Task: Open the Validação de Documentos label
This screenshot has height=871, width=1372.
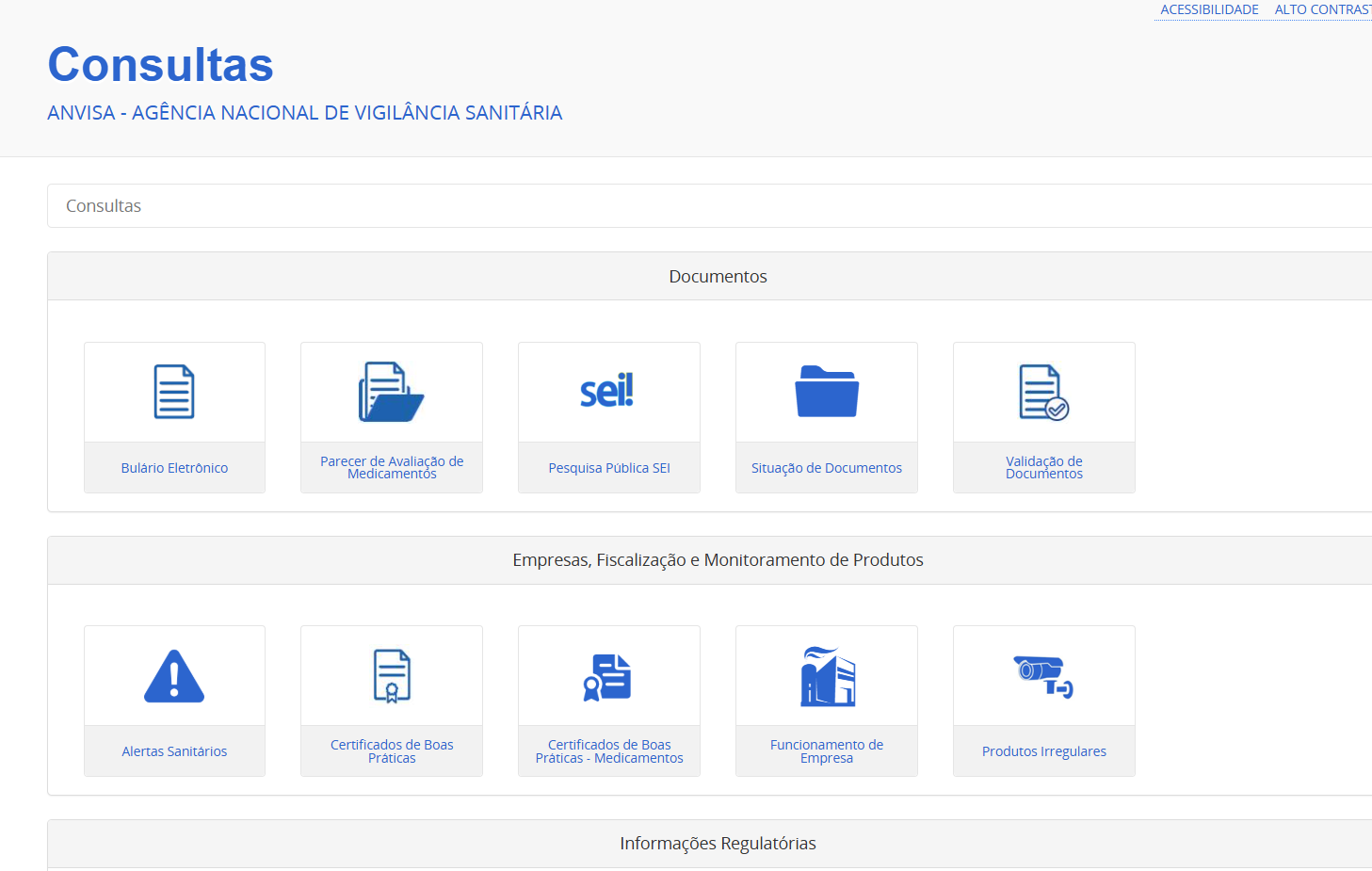Action: point(1044,467)
